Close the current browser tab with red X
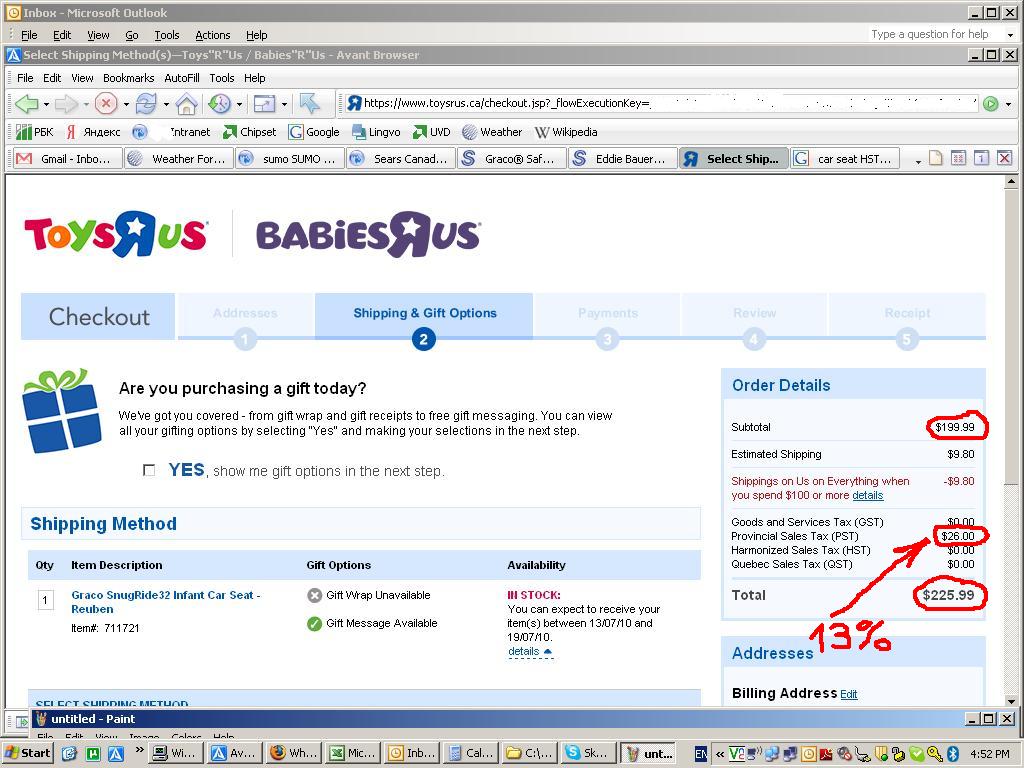This screenshot has height=768, width=1024. [1004, 158]
